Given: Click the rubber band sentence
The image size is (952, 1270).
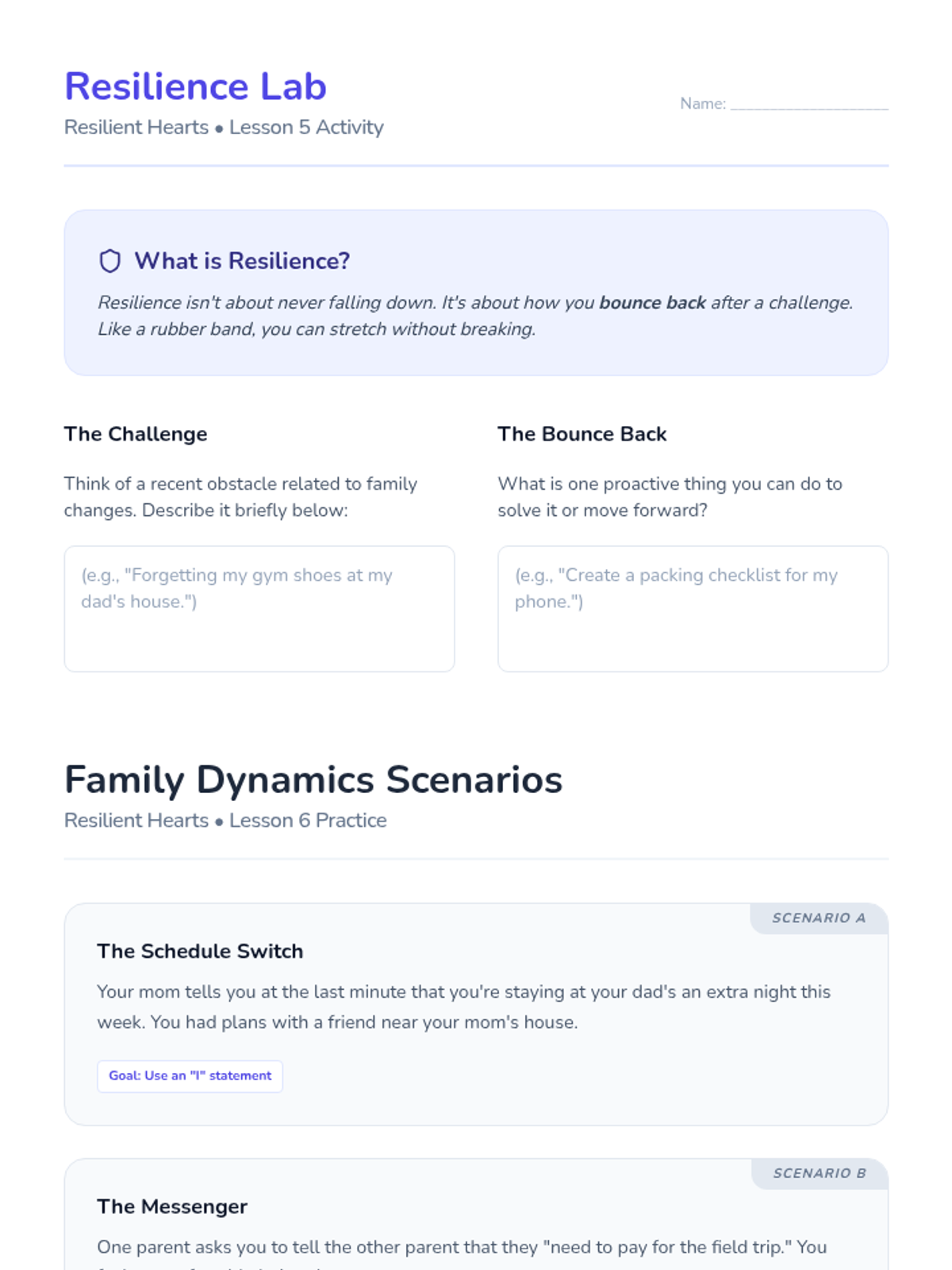Looking at the screenshot, I should pyautogui.click(x=317, y=329).
